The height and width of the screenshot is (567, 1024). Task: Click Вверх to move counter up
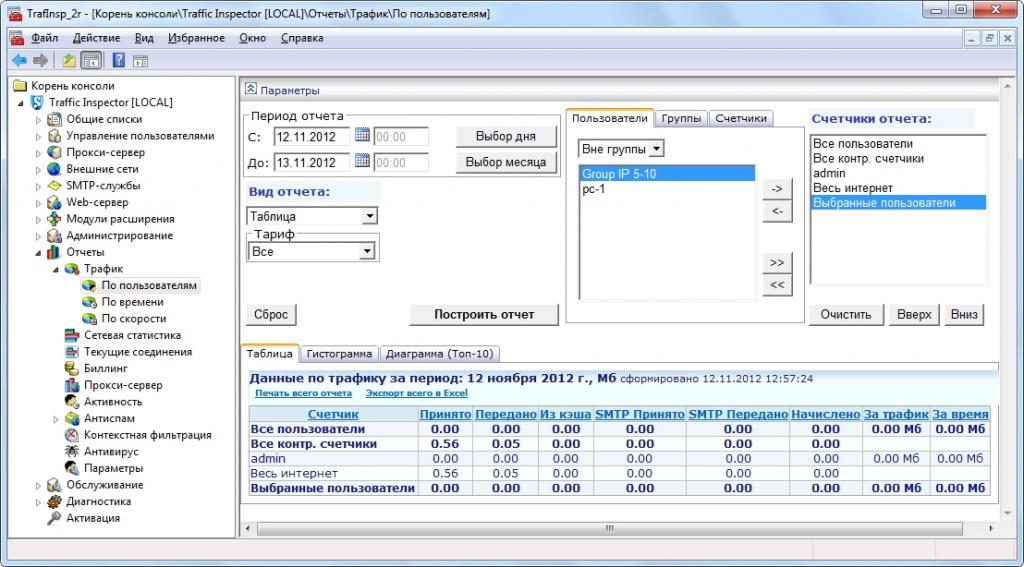[914, 314]
